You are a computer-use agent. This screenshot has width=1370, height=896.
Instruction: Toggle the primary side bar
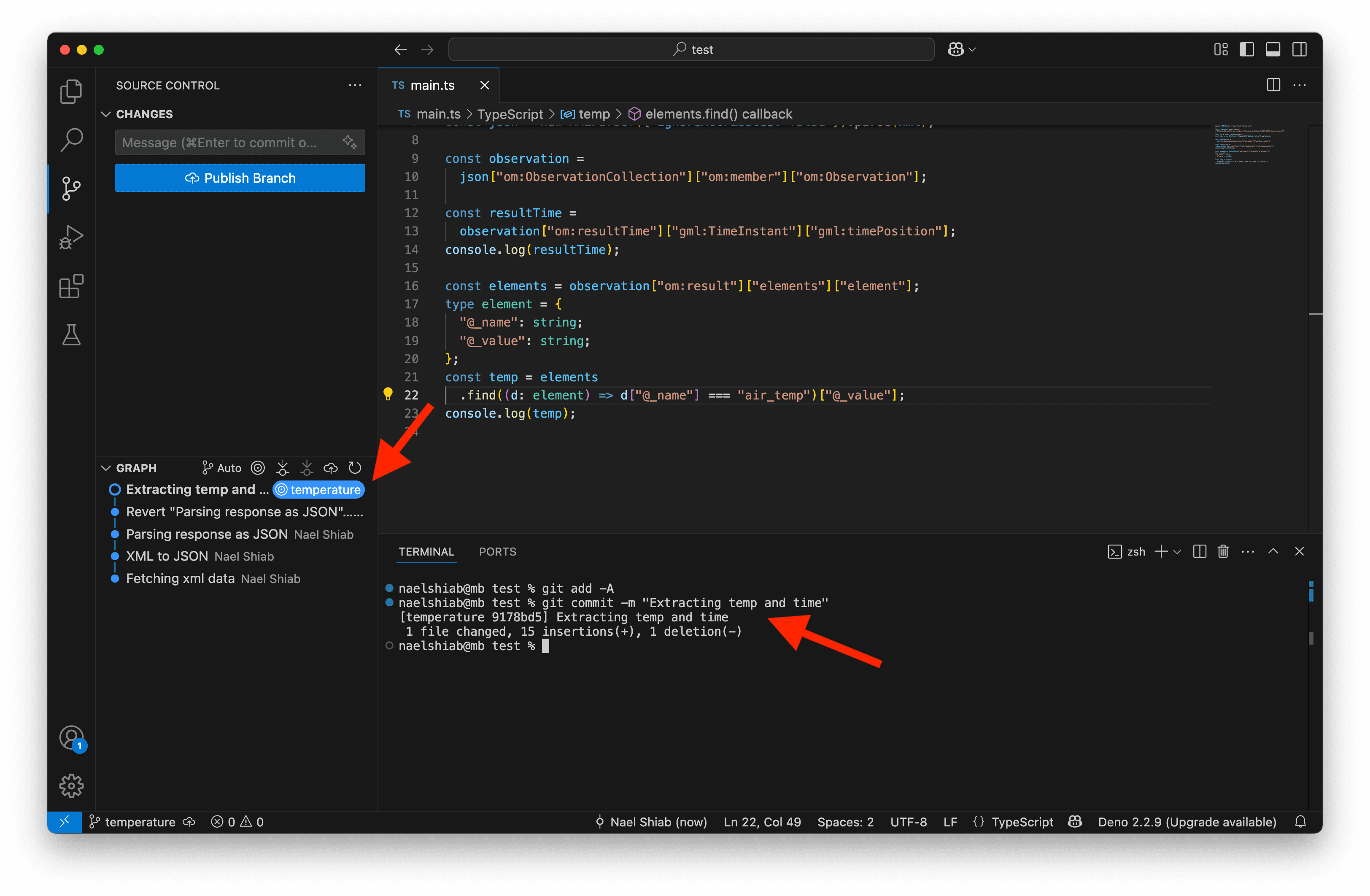point(1247,49)
